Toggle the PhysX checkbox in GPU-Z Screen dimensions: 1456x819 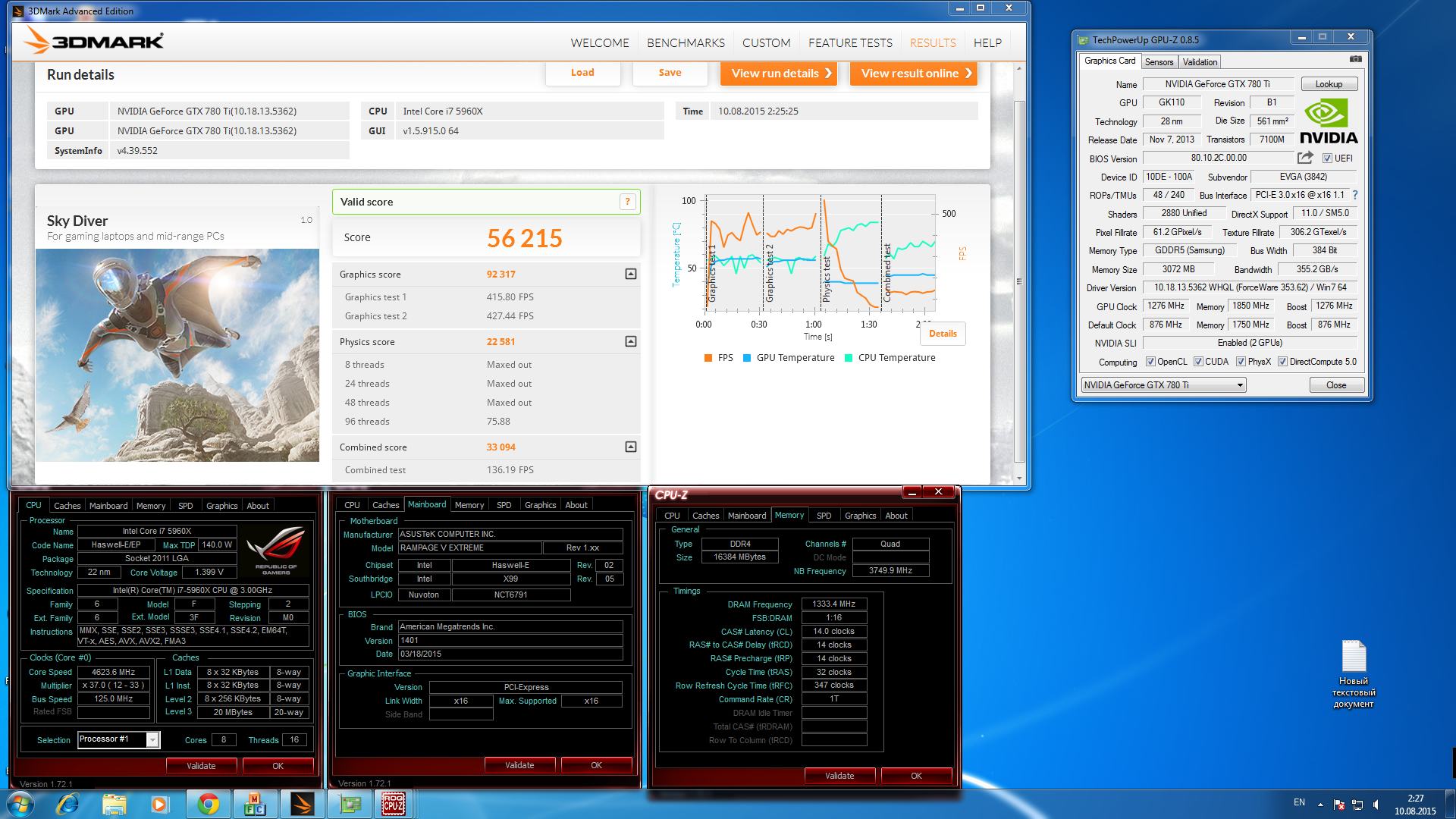[1241, 362]
